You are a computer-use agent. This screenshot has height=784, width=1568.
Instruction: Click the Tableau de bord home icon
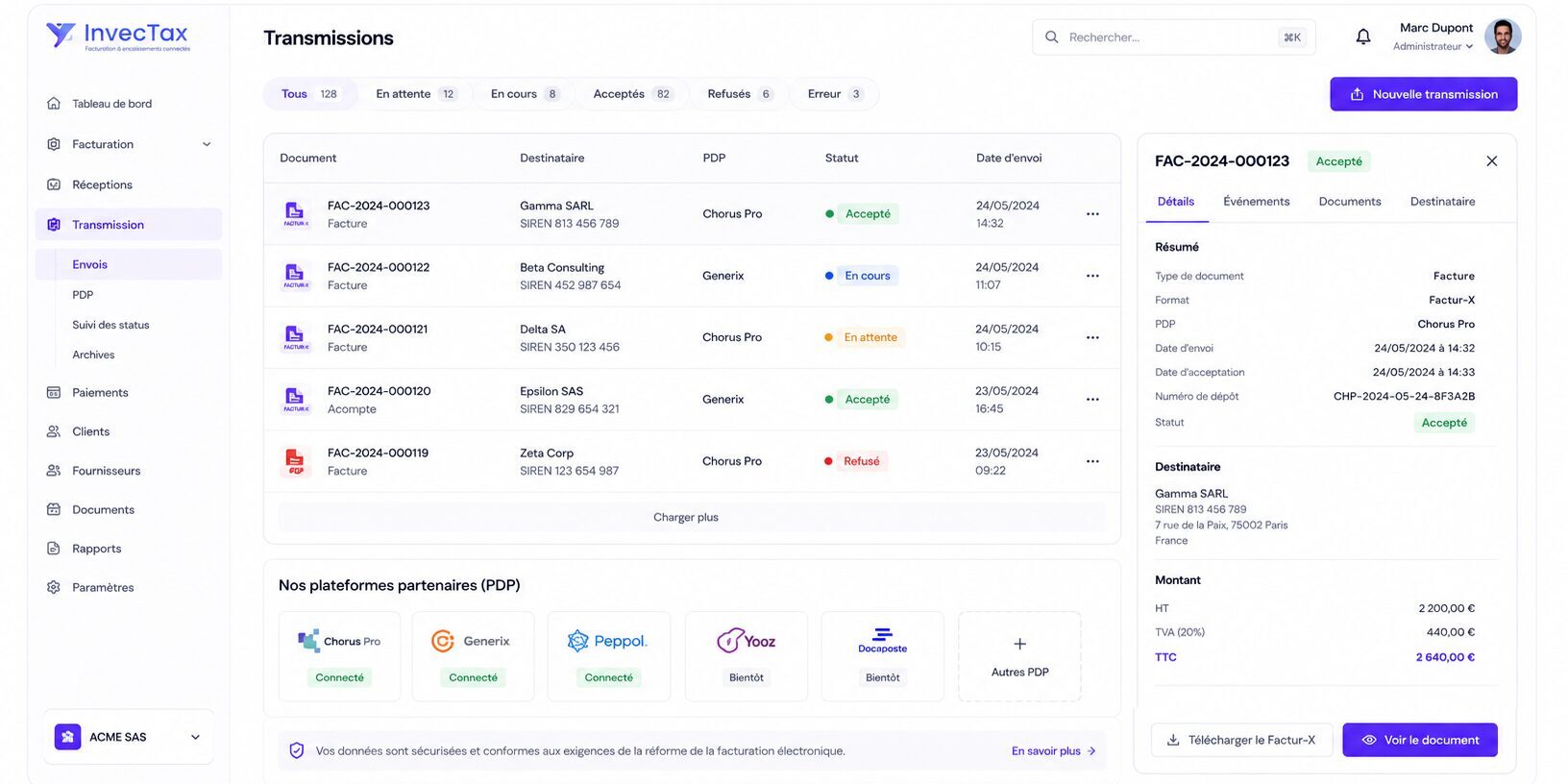(54, 104)
